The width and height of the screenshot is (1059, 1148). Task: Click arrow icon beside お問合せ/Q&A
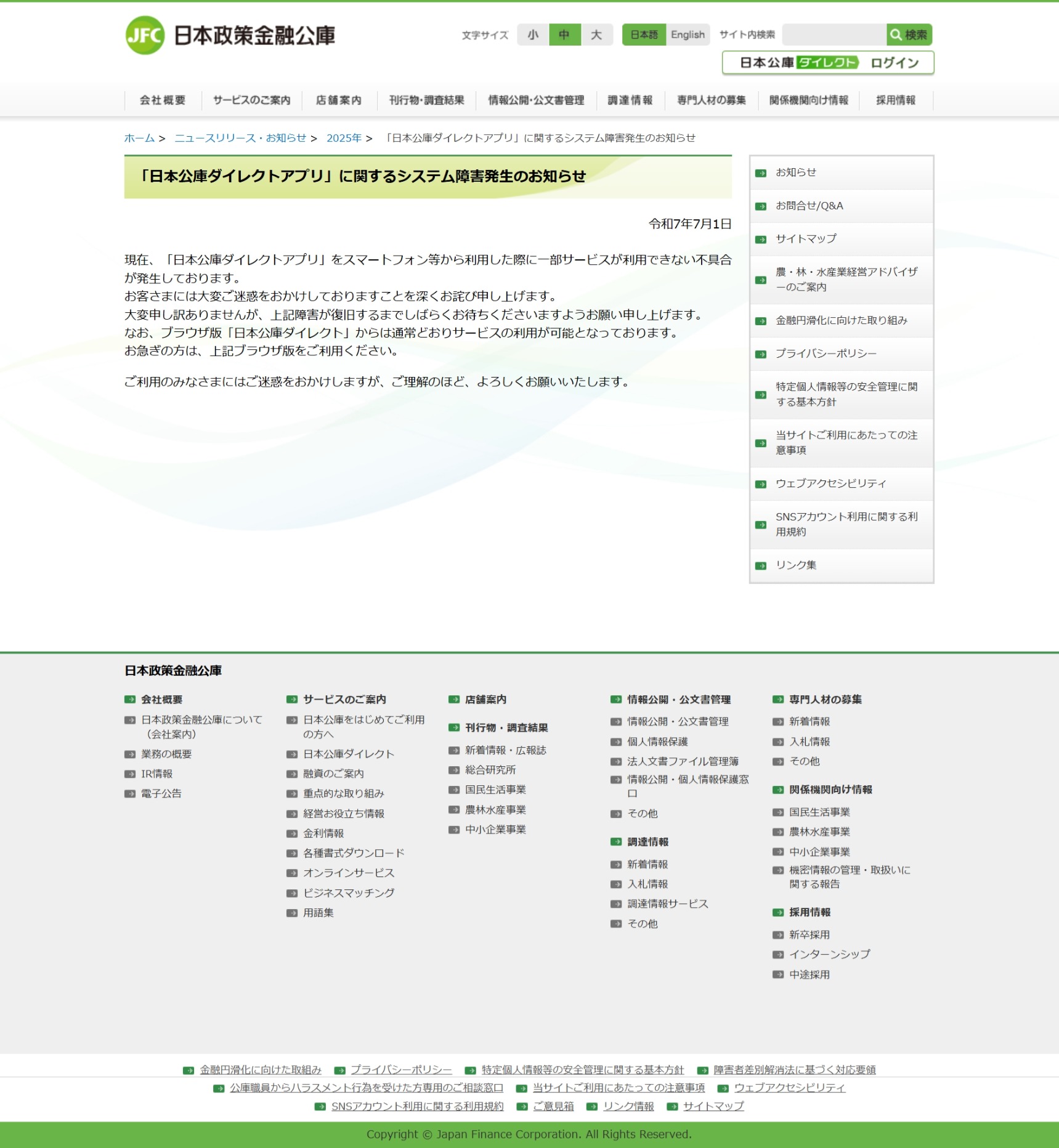point(761,206)
